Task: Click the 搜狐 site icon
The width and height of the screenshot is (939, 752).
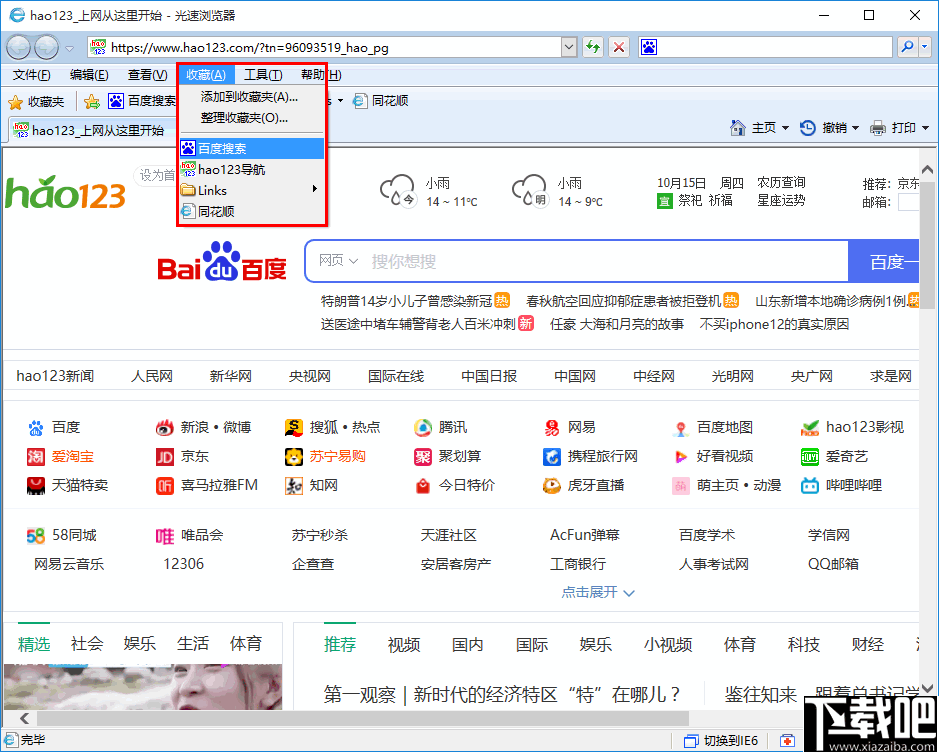Action: click(293, 427)
